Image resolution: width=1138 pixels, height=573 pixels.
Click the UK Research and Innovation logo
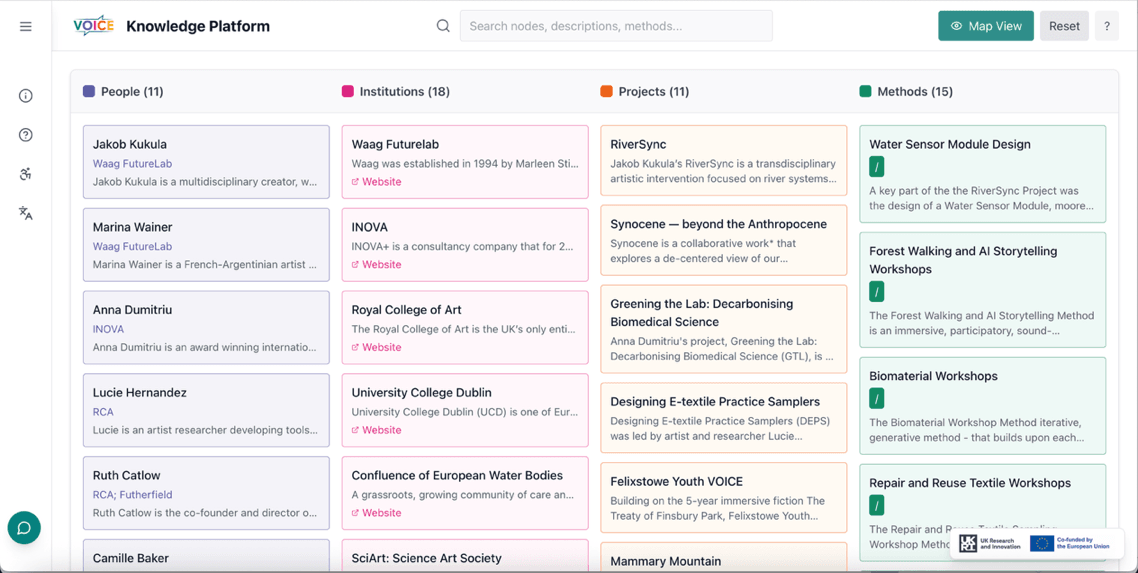pyautogui.click(x=990, y=543)
